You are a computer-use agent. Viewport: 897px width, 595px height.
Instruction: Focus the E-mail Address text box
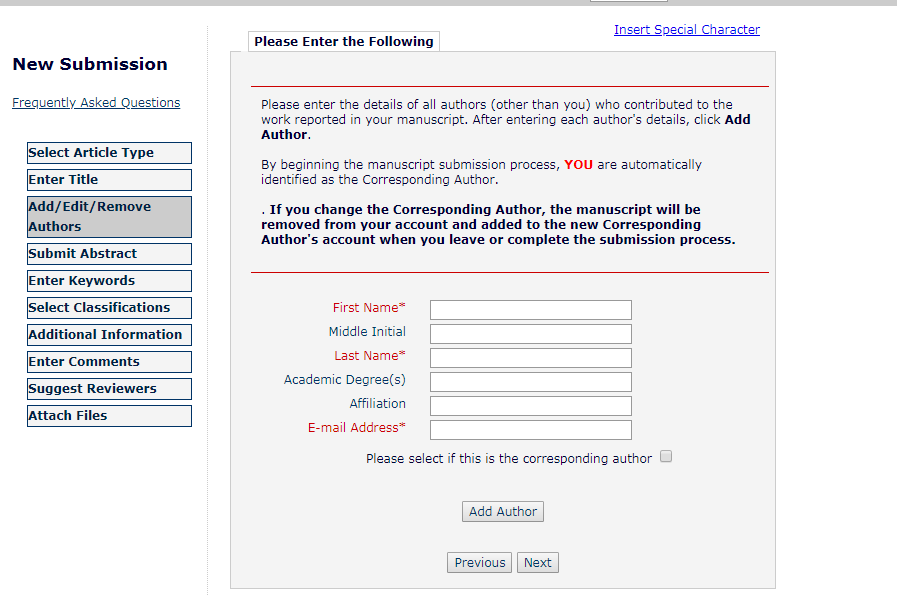point(530,430)
